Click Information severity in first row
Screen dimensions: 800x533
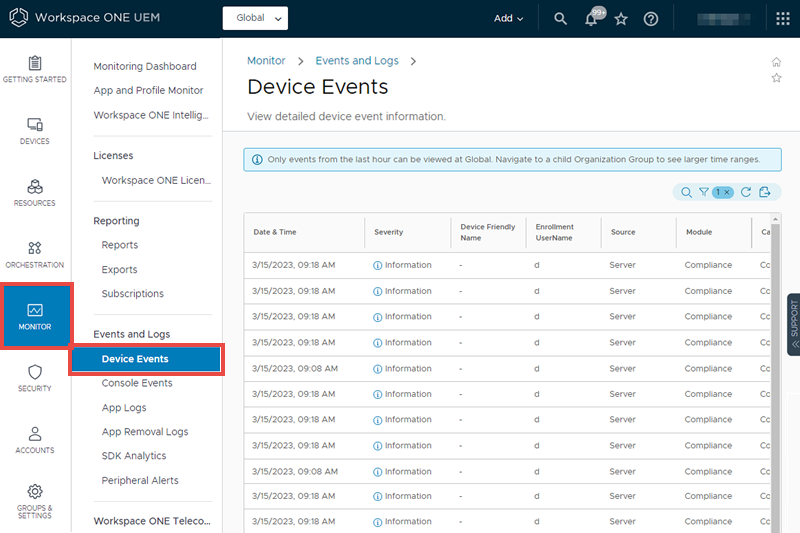[402, 265]
